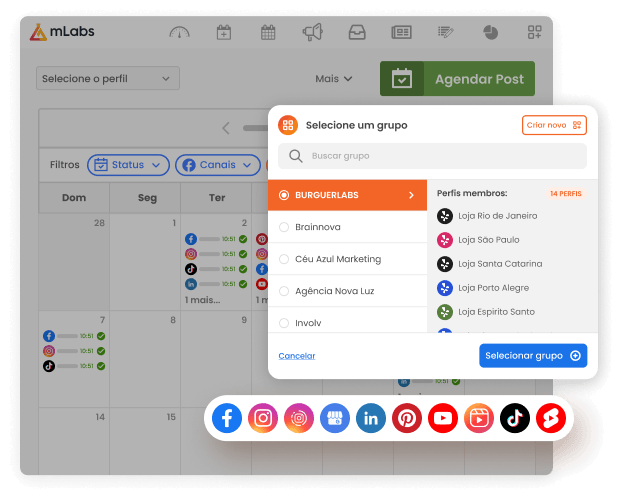618x500 pixels.
Task: Expand BURGUERLABS with the right chevron
Action: [411, 195]
